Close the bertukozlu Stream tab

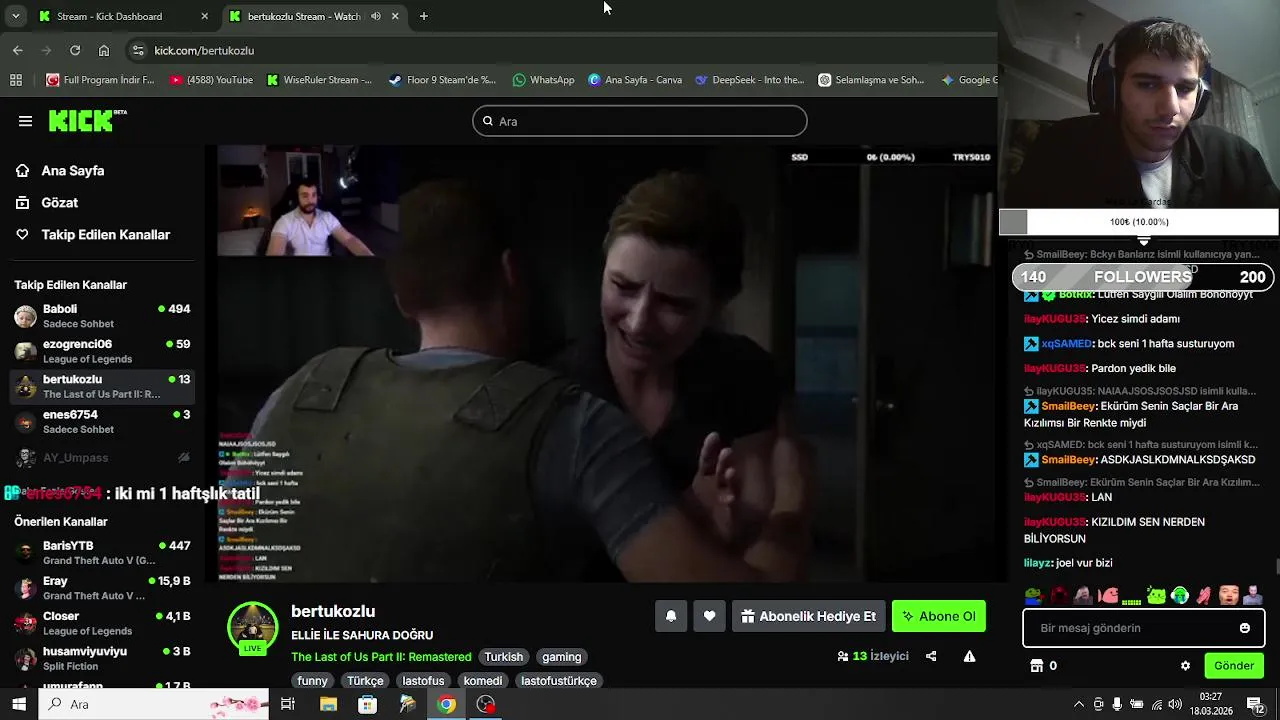click(x=395, y=16)
